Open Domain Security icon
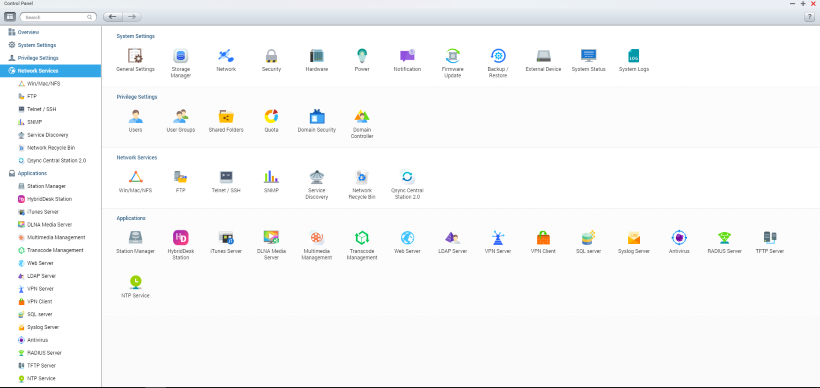820x388 pixels. point(316,116)
